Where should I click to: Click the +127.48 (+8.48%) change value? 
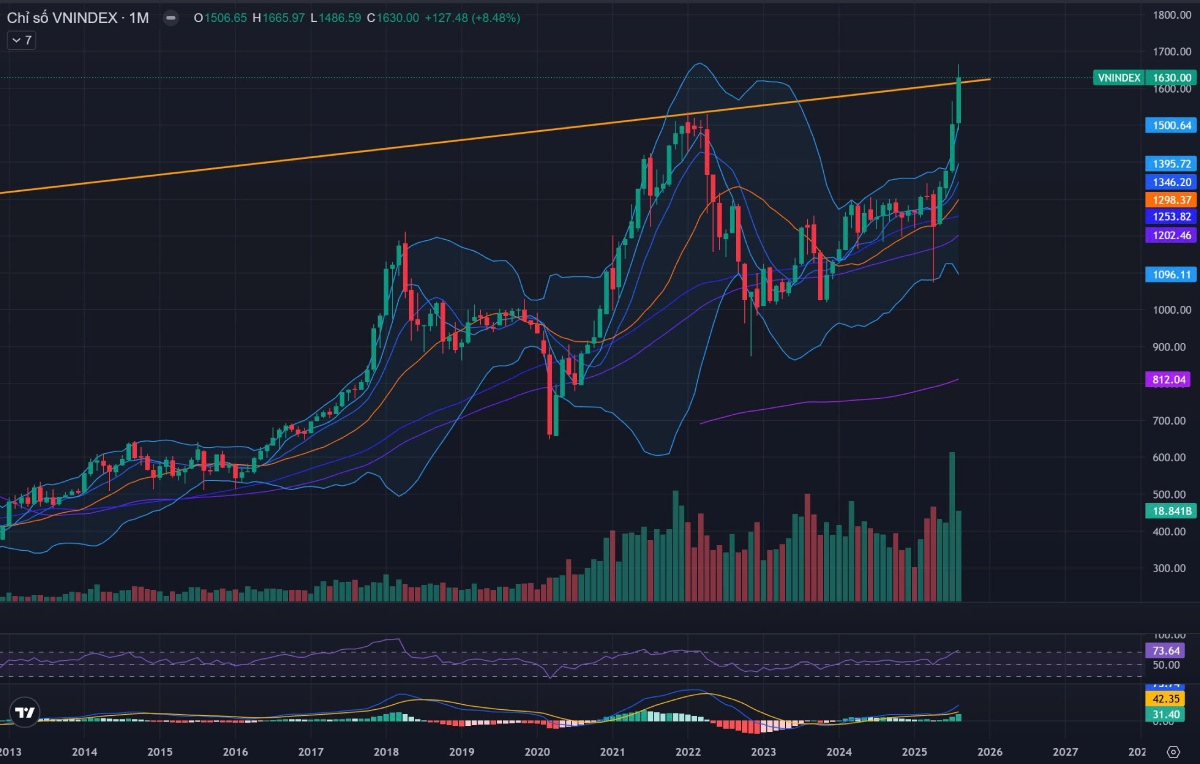click(x=471, y=18)
